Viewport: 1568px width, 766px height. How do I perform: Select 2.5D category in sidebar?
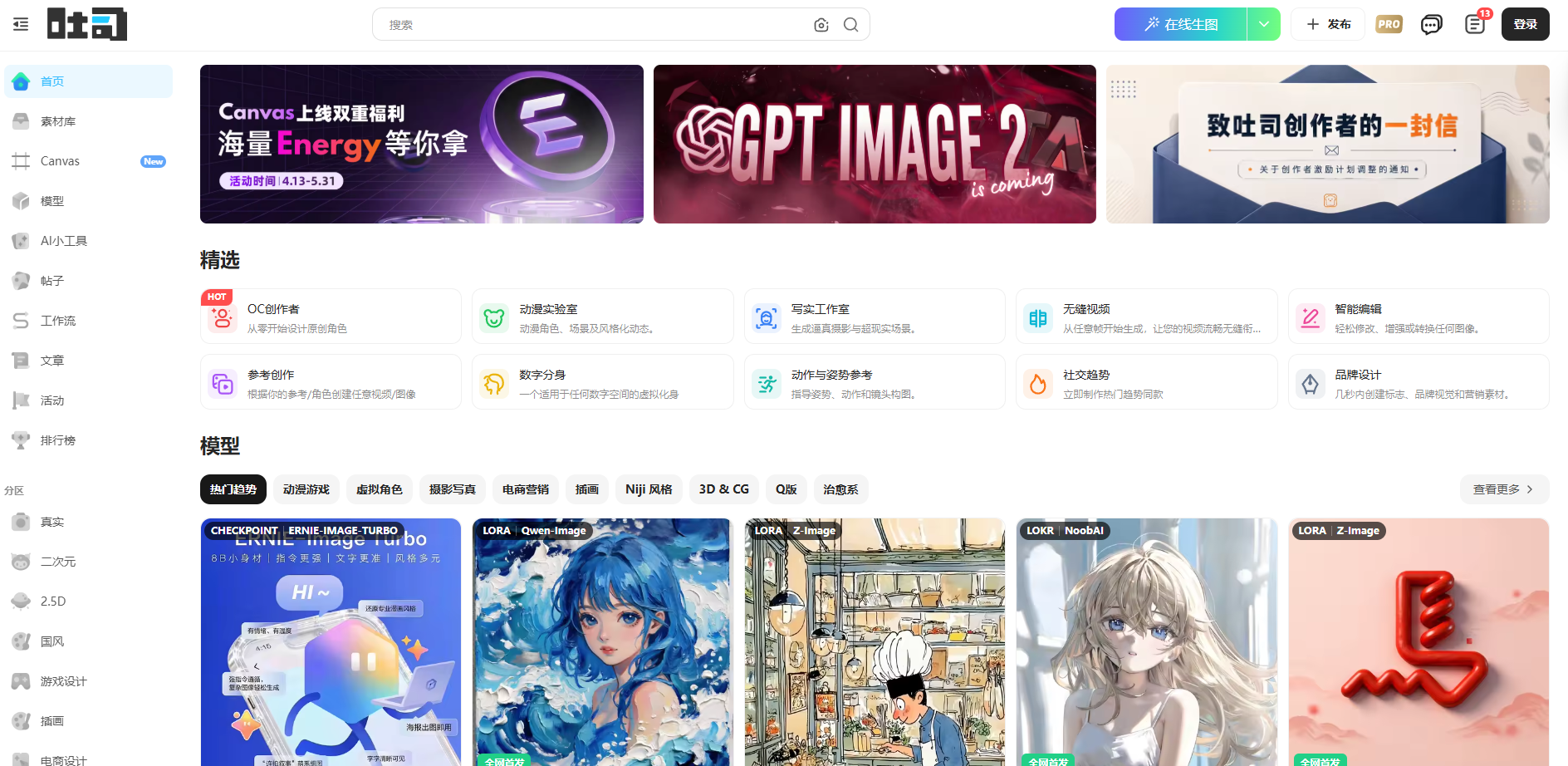coord(89,602)
